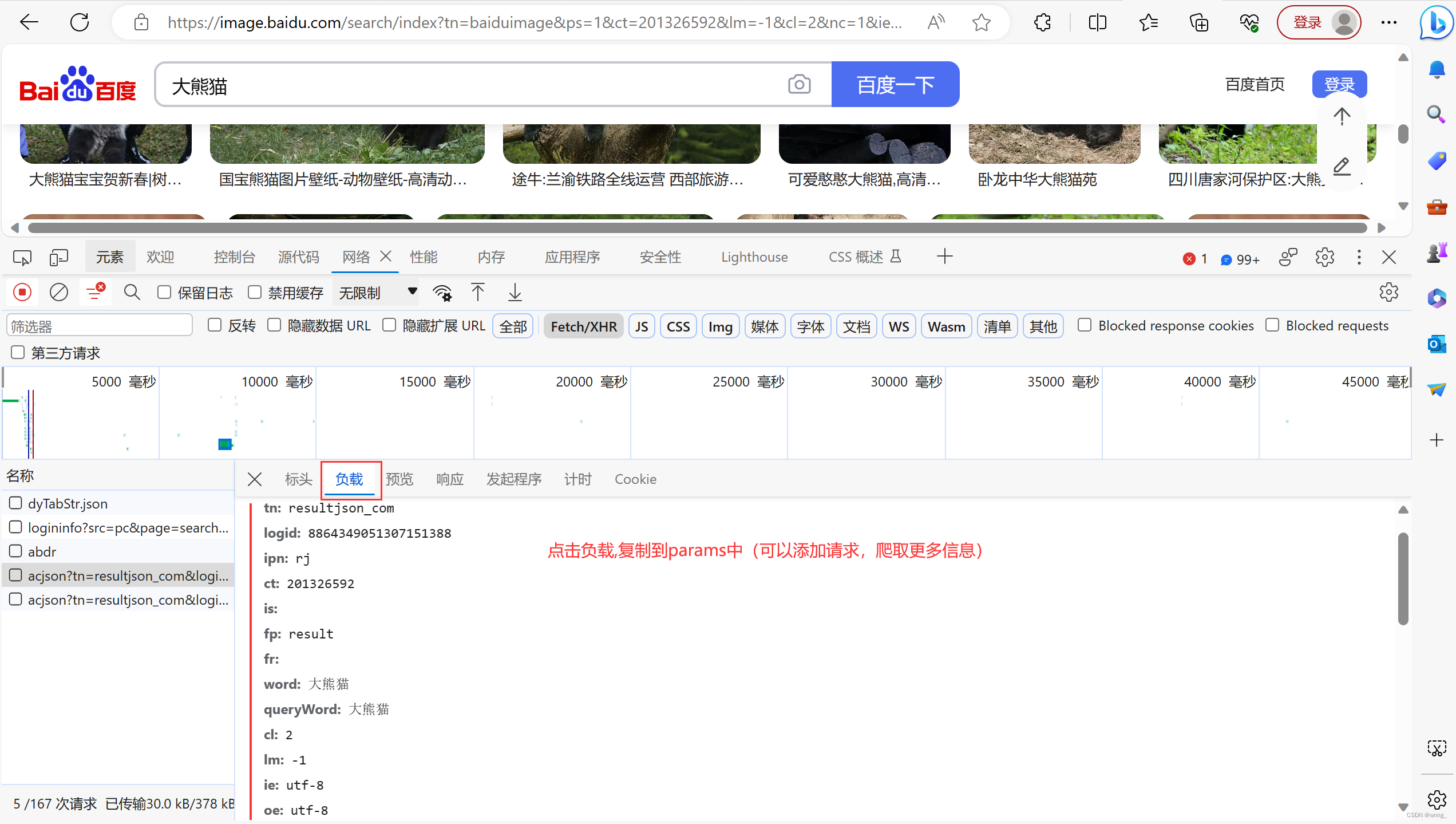Click the 百度一下 search button
The height and width of the screenshot is (824, 1456).
[x=895, y=85]
